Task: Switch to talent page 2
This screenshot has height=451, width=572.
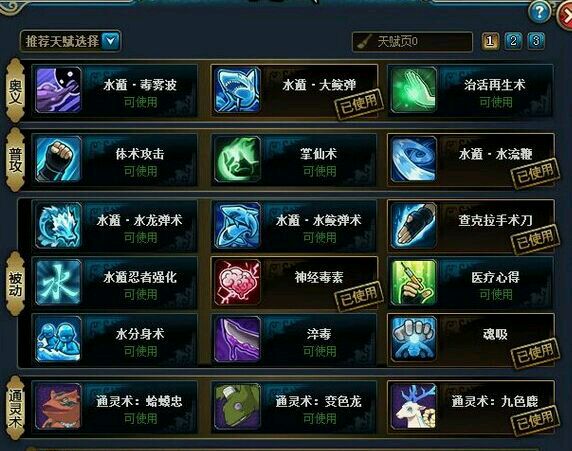Action: coord(513,41)
